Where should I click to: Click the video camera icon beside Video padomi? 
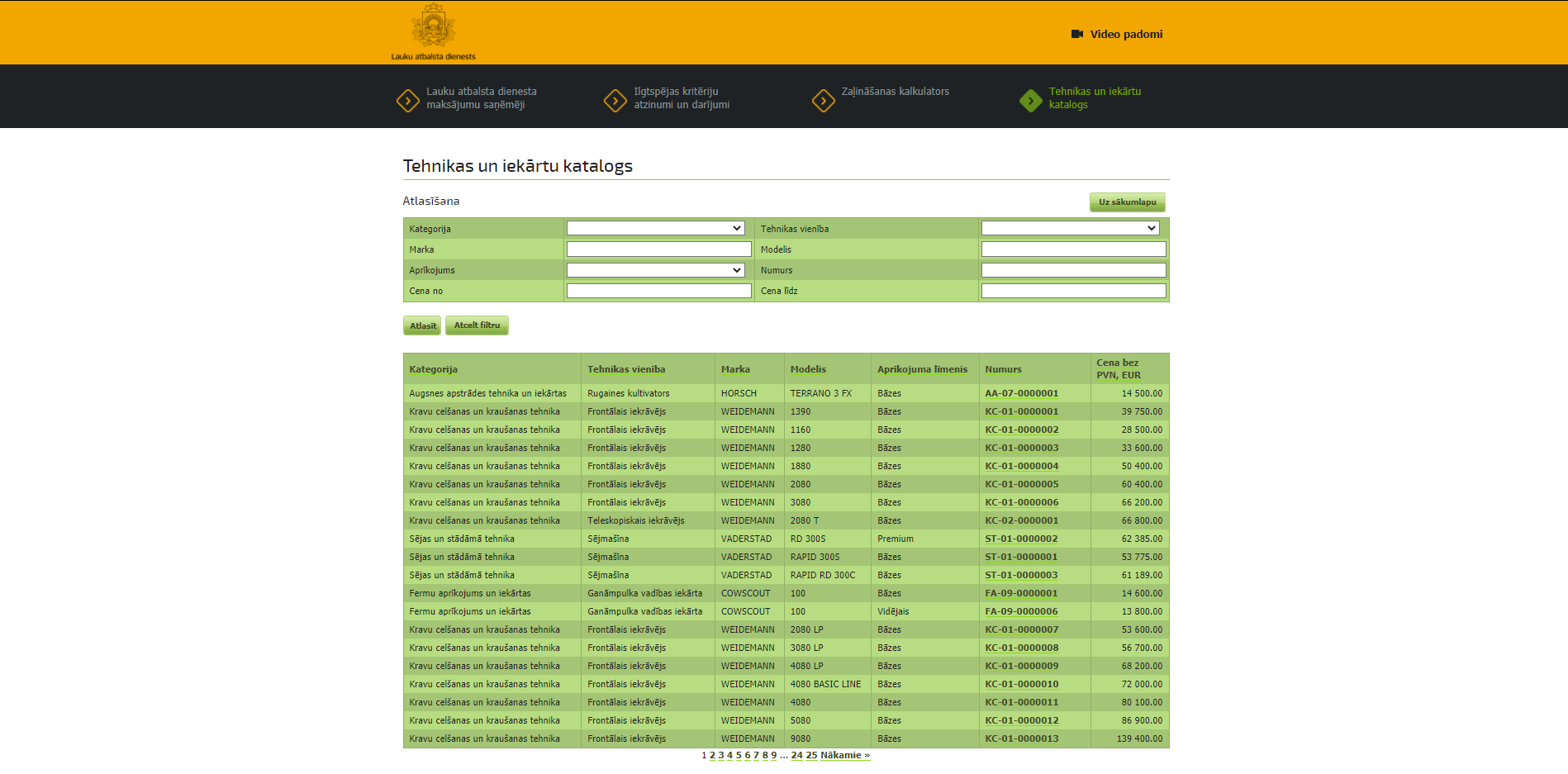1077,34
